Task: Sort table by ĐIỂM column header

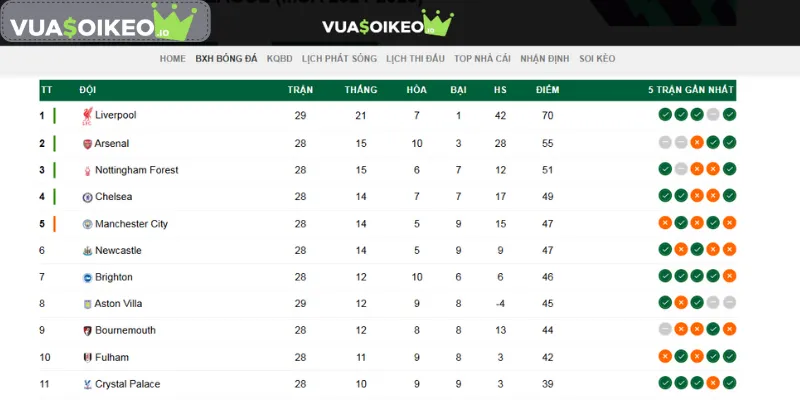Action: (x=547, y=90)
